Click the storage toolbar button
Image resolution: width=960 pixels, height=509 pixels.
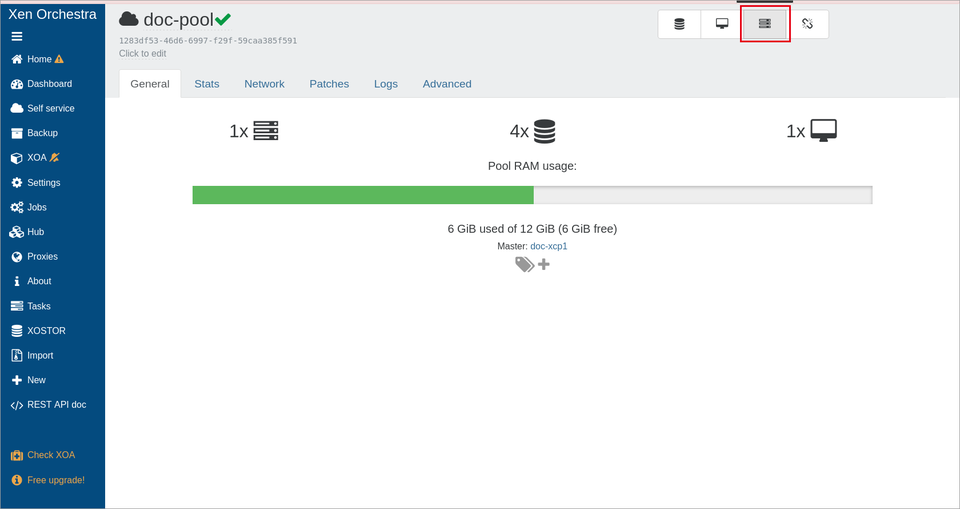pos(679,24)
